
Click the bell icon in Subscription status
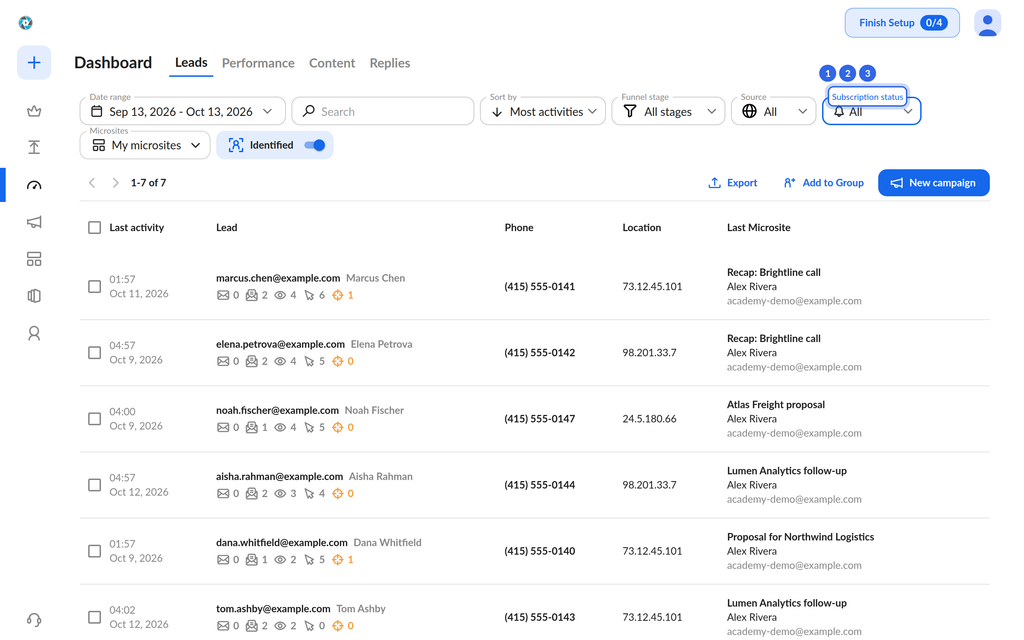click(839, 112)
